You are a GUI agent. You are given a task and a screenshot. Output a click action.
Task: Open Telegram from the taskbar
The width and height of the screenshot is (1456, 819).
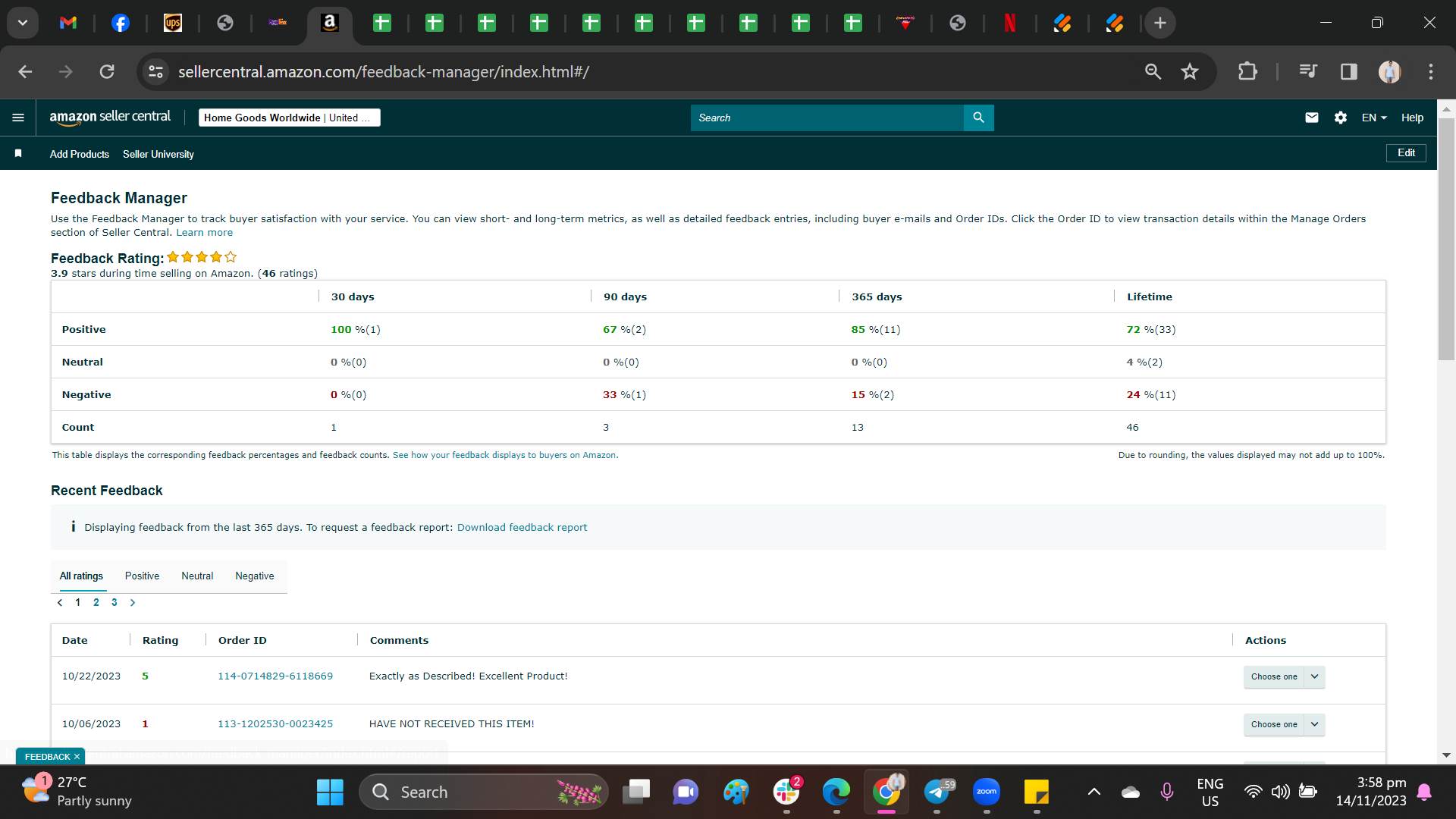click(x=937, y=792)
